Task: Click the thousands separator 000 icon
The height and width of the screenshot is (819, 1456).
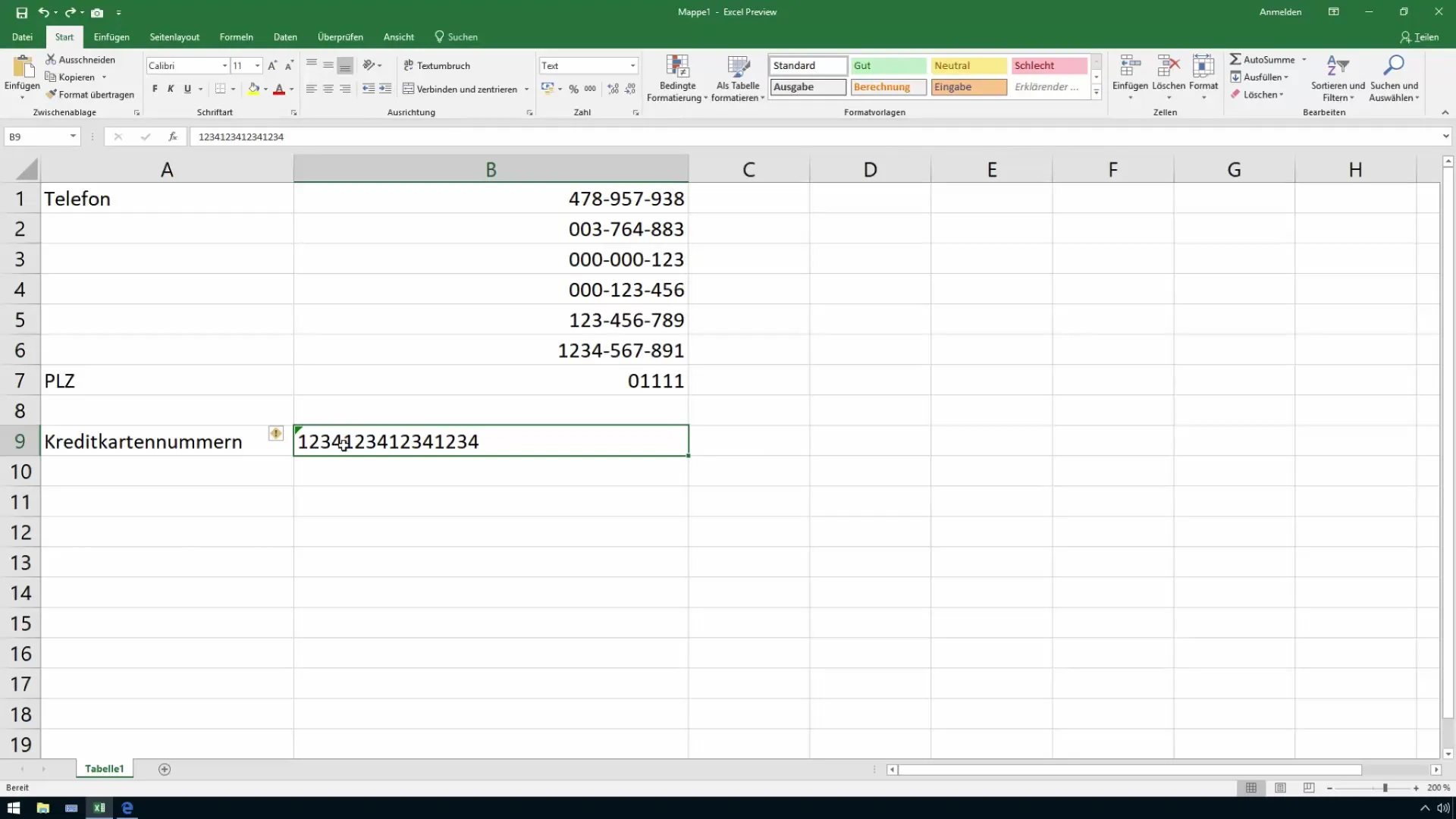Action: point(590,89)
